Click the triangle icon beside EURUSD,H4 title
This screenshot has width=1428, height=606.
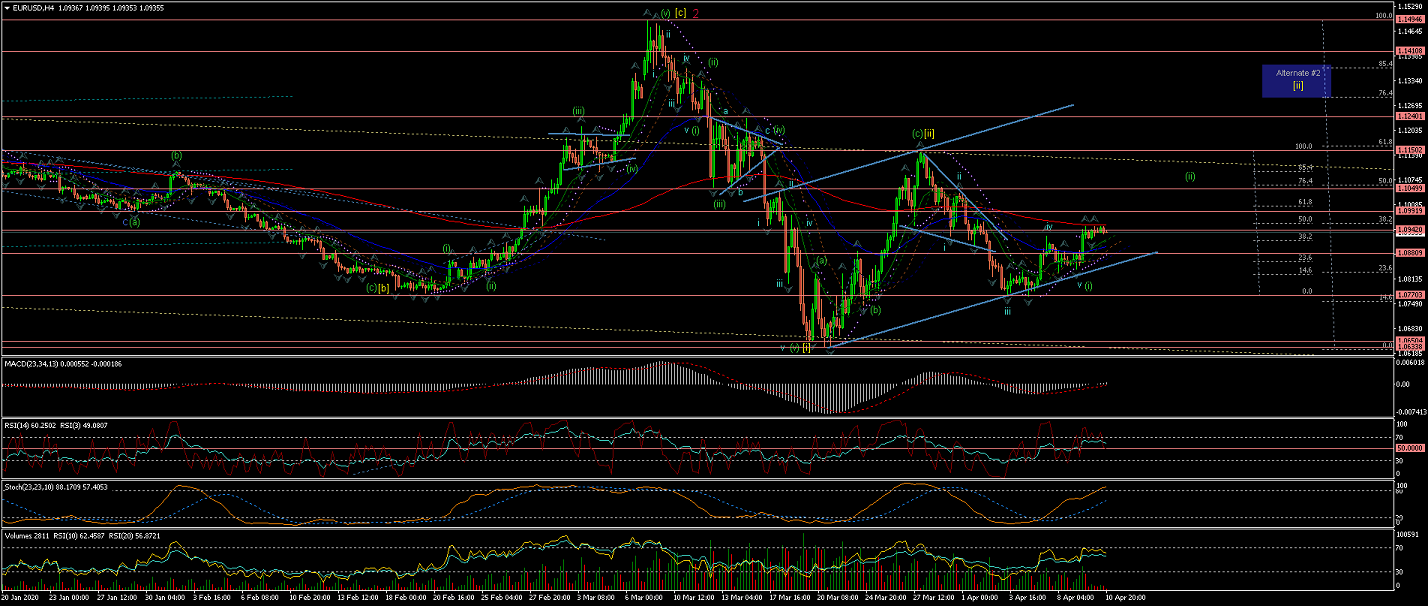pyautogui.click(x=7, y=8)
